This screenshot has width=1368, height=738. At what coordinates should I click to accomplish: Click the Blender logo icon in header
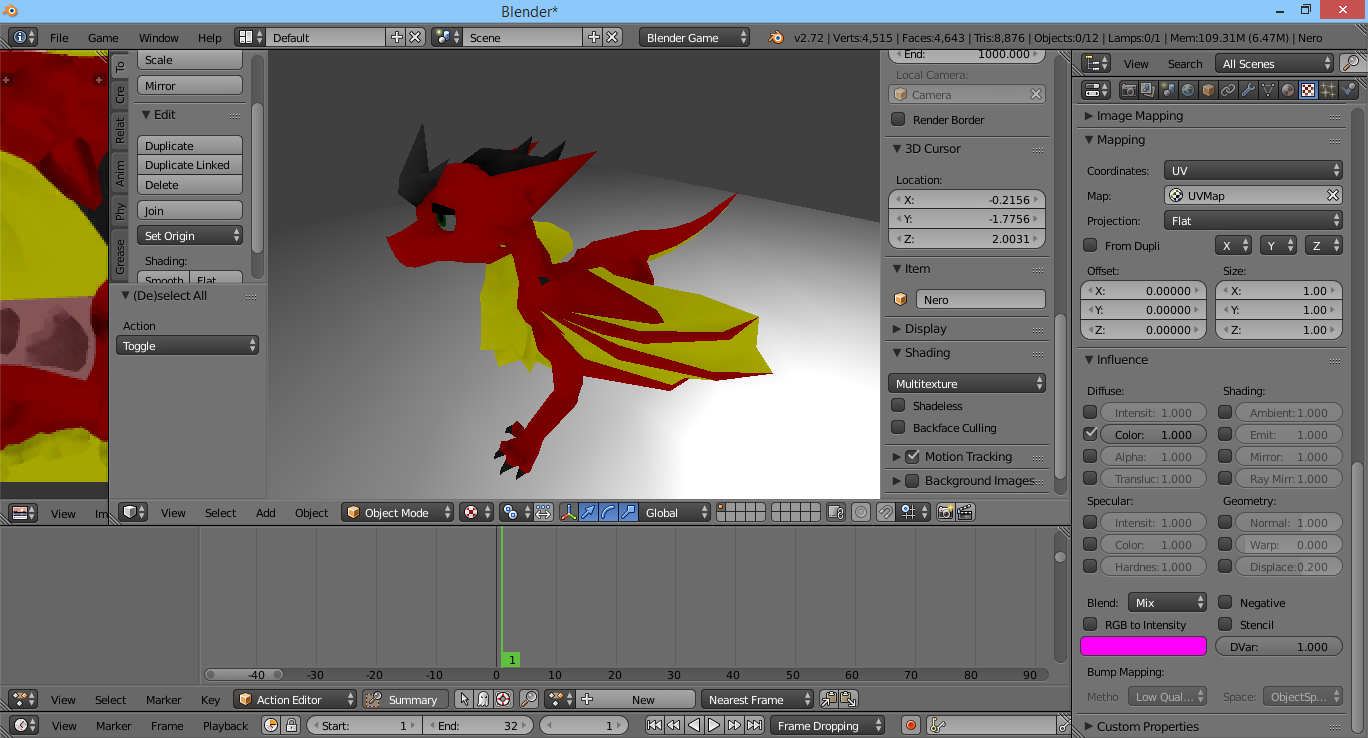point(776,37)
